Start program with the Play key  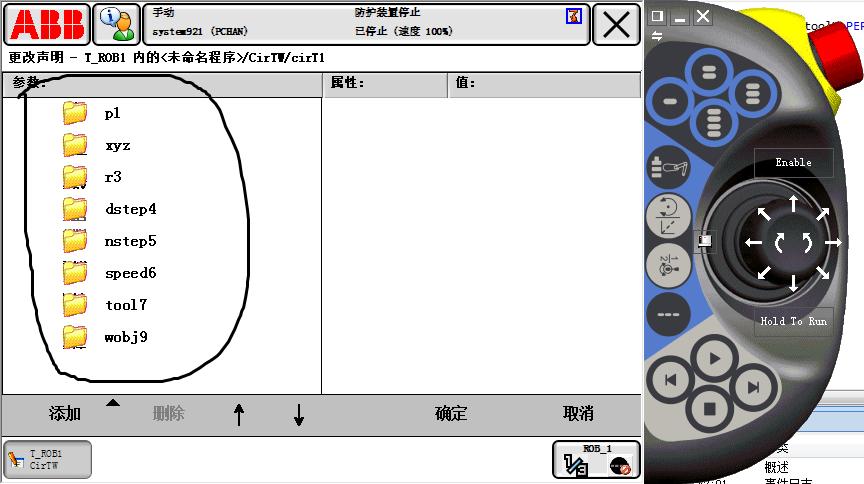click(x=715, y=359)
